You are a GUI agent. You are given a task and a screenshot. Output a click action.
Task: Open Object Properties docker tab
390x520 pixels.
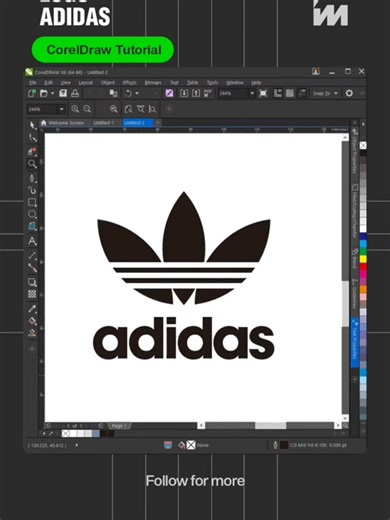point(355,152)
